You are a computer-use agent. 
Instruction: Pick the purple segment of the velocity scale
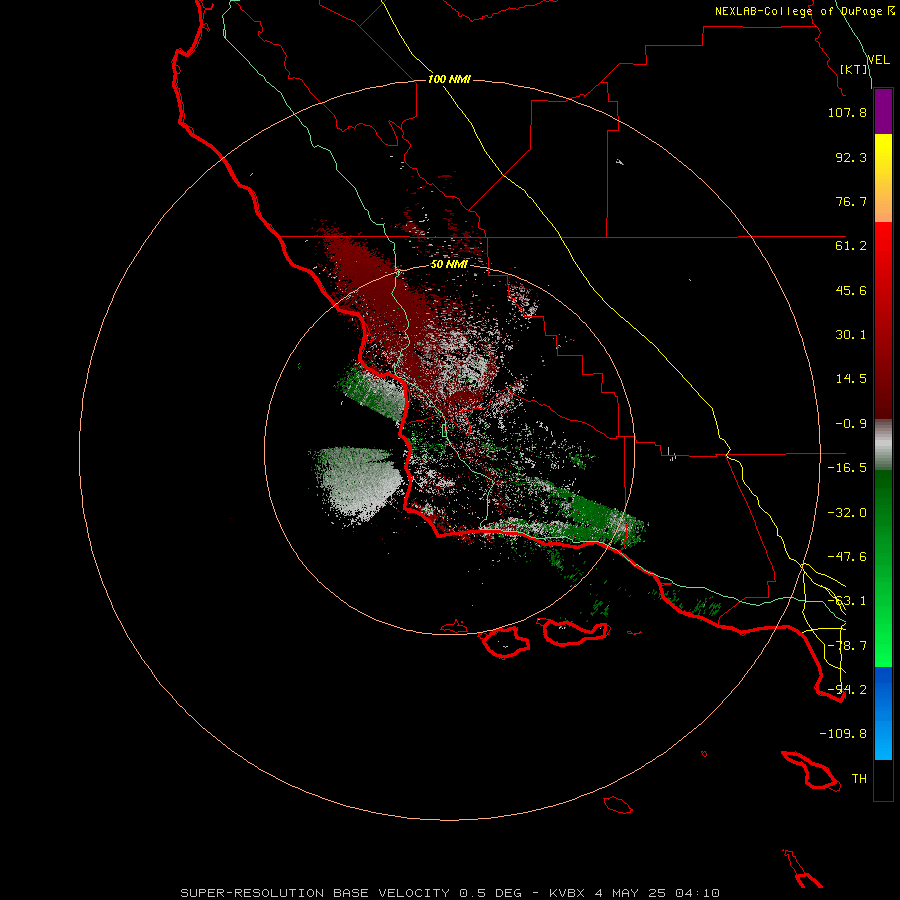pyautogui.click(x=883, y=111)
